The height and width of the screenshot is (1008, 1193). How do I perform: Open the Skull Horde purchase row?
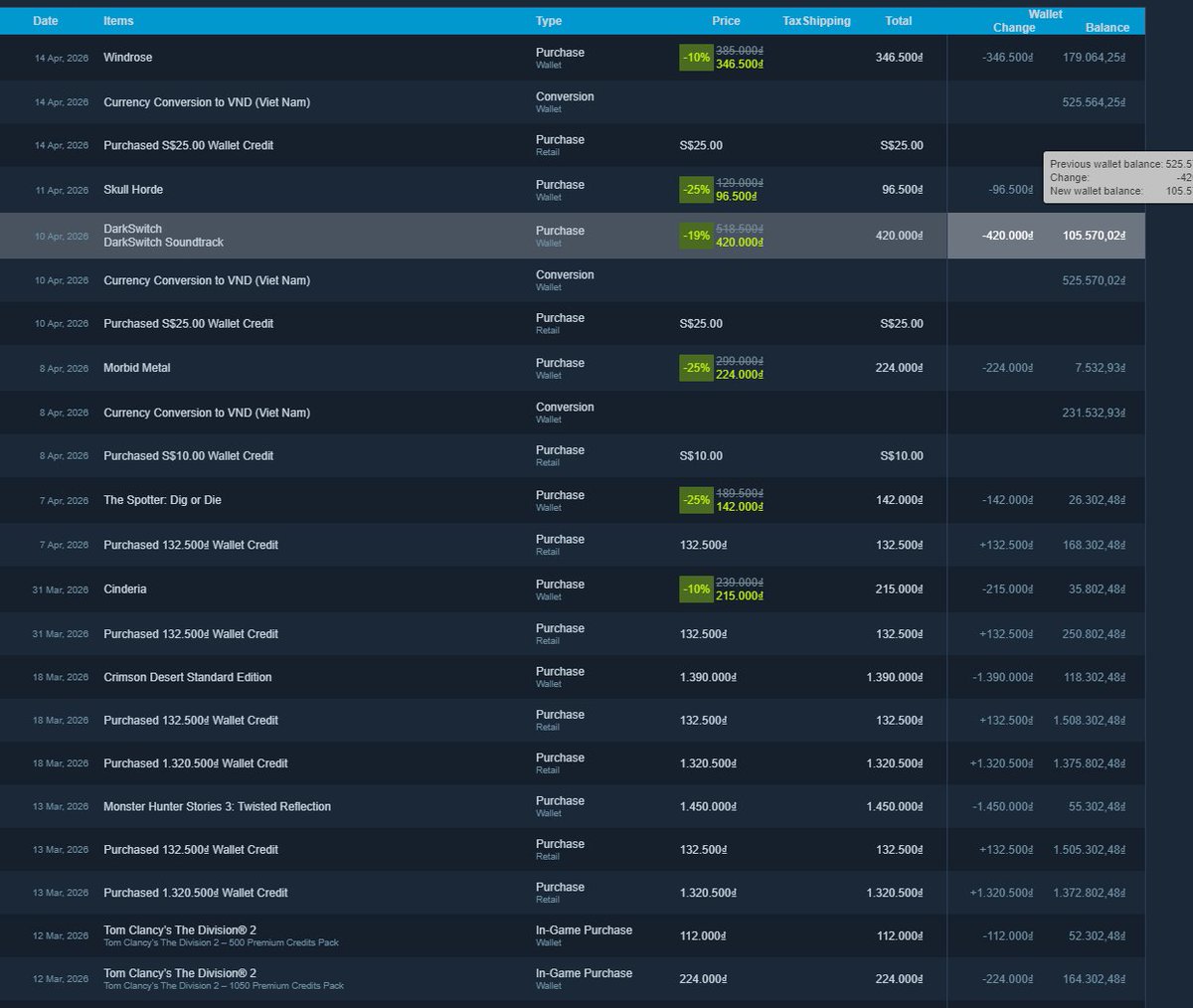(573, 190)
